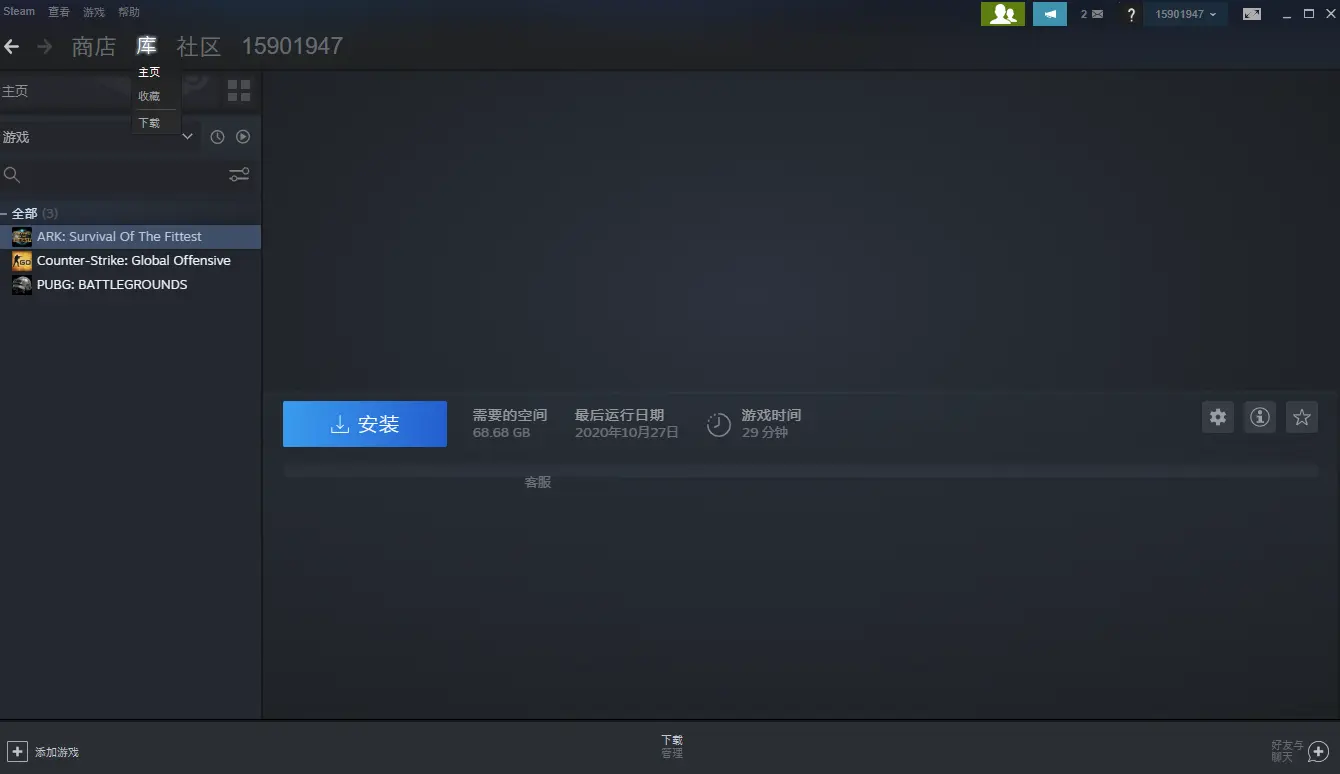
Task: Click 主页 in the left sidebar
Action: tap(15, 91)
